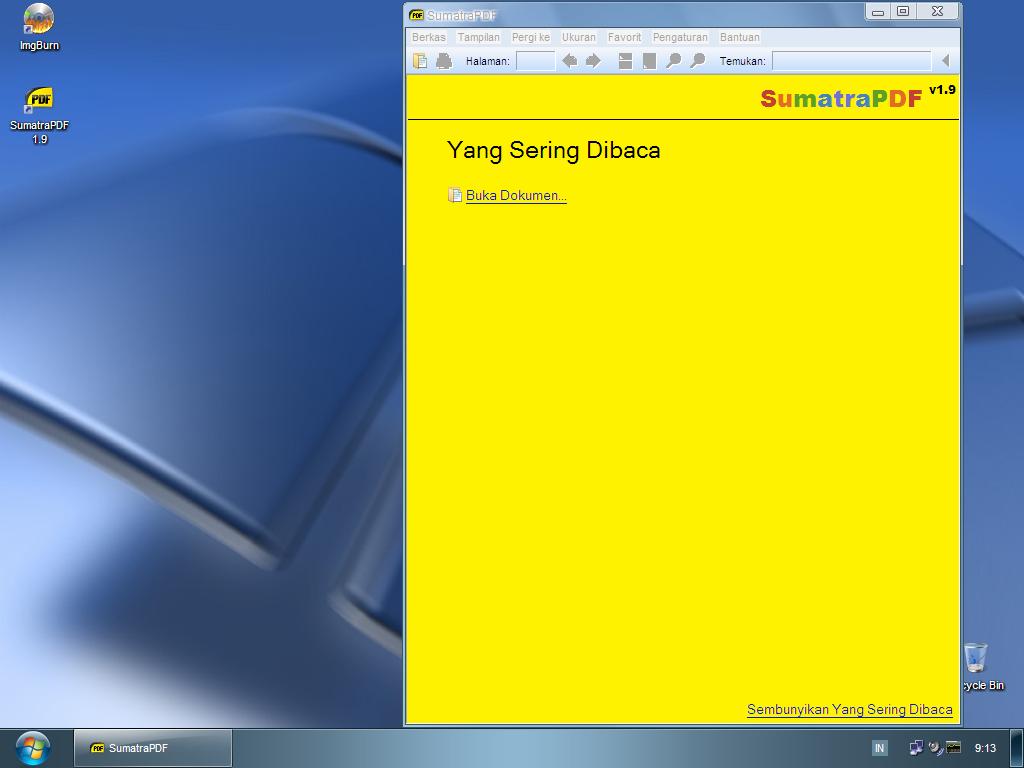Click the Halaman page number field
Image resolution: width=1024 pixels, height=768 pixels.
536,61
